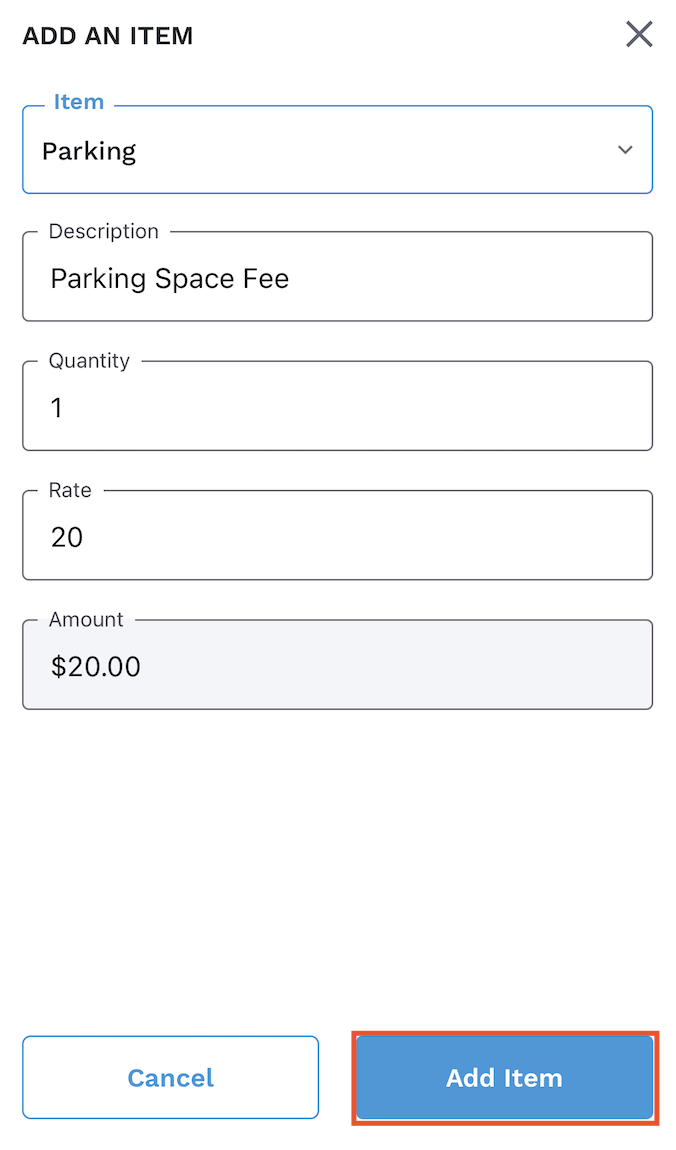Click the $20.00 amount value
Viewport: 676px width, 1150px height.
tap(96, 666)
